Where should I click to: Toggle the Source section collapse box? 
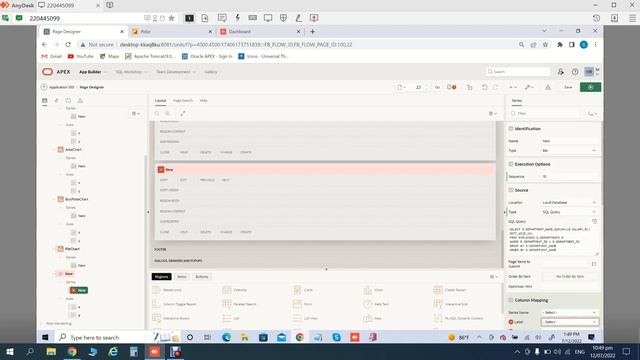pos(511,190)
